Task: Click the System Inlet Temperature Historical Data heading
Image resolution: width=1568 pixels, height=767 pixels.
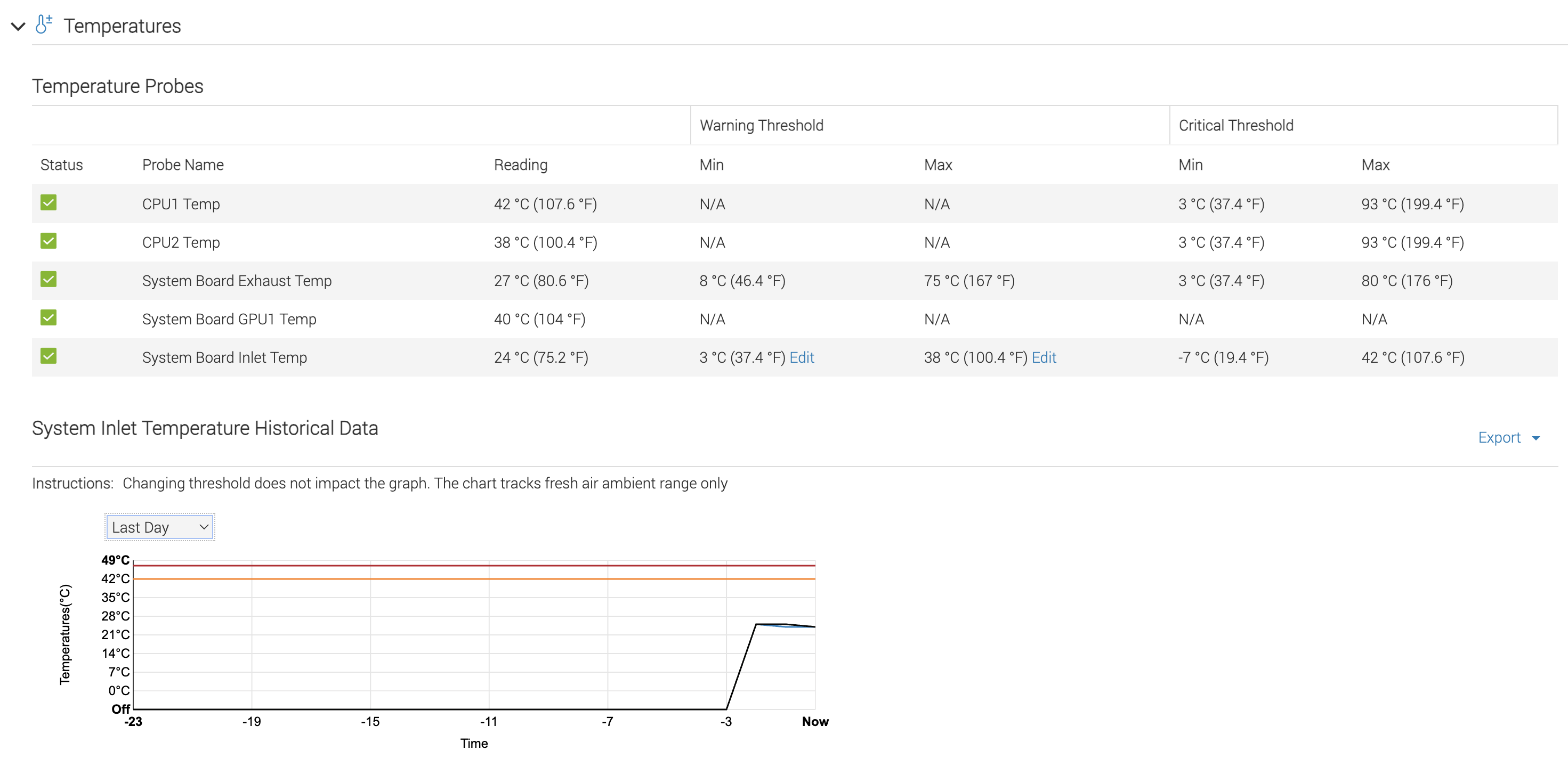Action: pos(206,428)
